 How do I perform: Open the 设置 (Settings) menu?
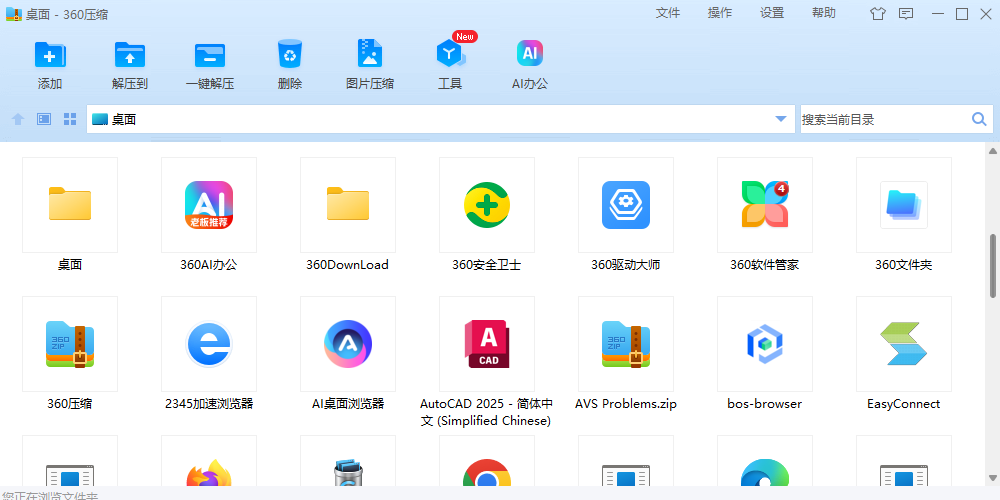click(x=772, y=13)
